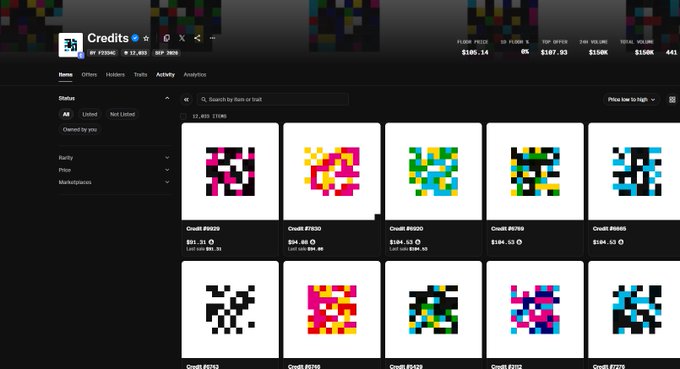Click the TOP OFFER stat label

pos(555,42)
